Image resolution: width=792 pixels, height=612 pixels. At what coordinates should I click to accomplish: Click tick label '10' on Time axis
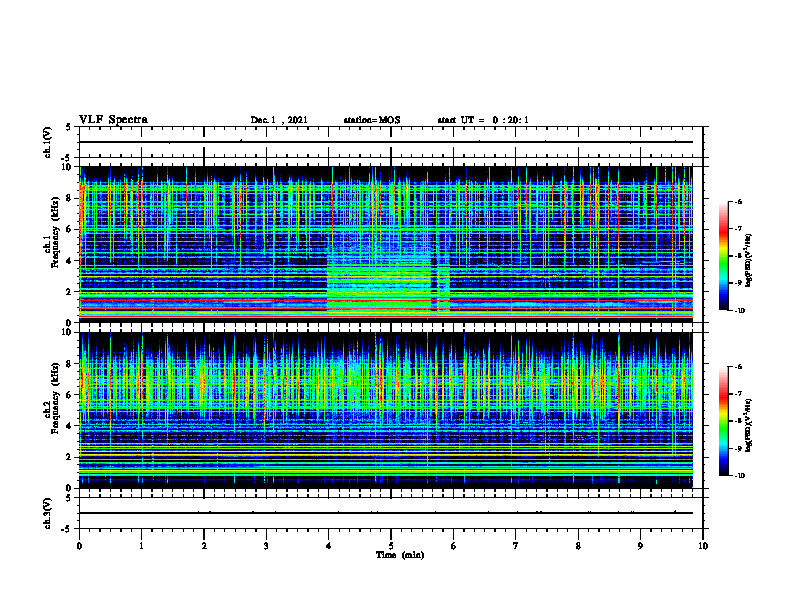click(x=703, y=546)
